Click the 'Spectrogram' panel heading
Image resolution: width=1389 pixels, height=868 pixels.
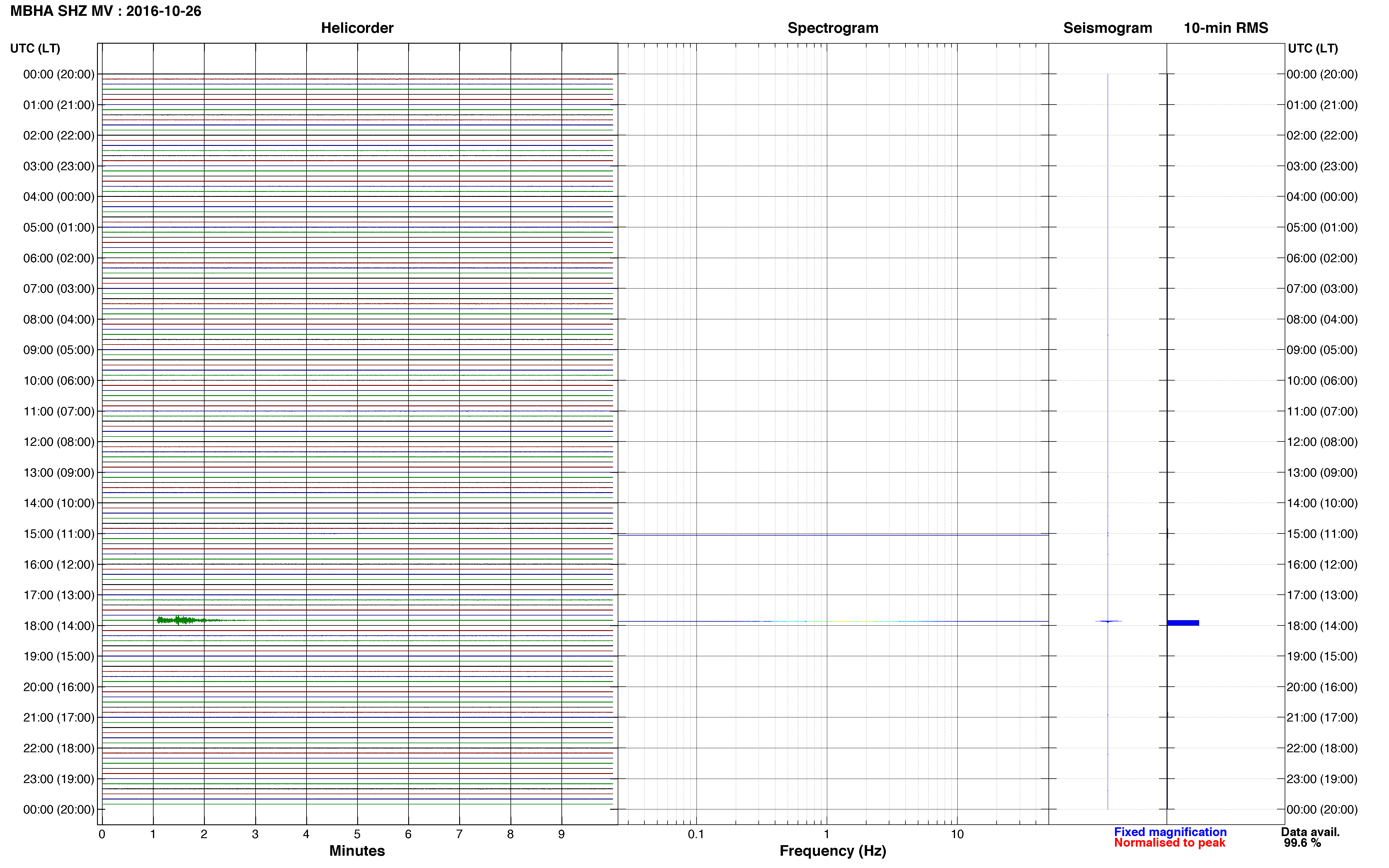(x=833, y=28)
